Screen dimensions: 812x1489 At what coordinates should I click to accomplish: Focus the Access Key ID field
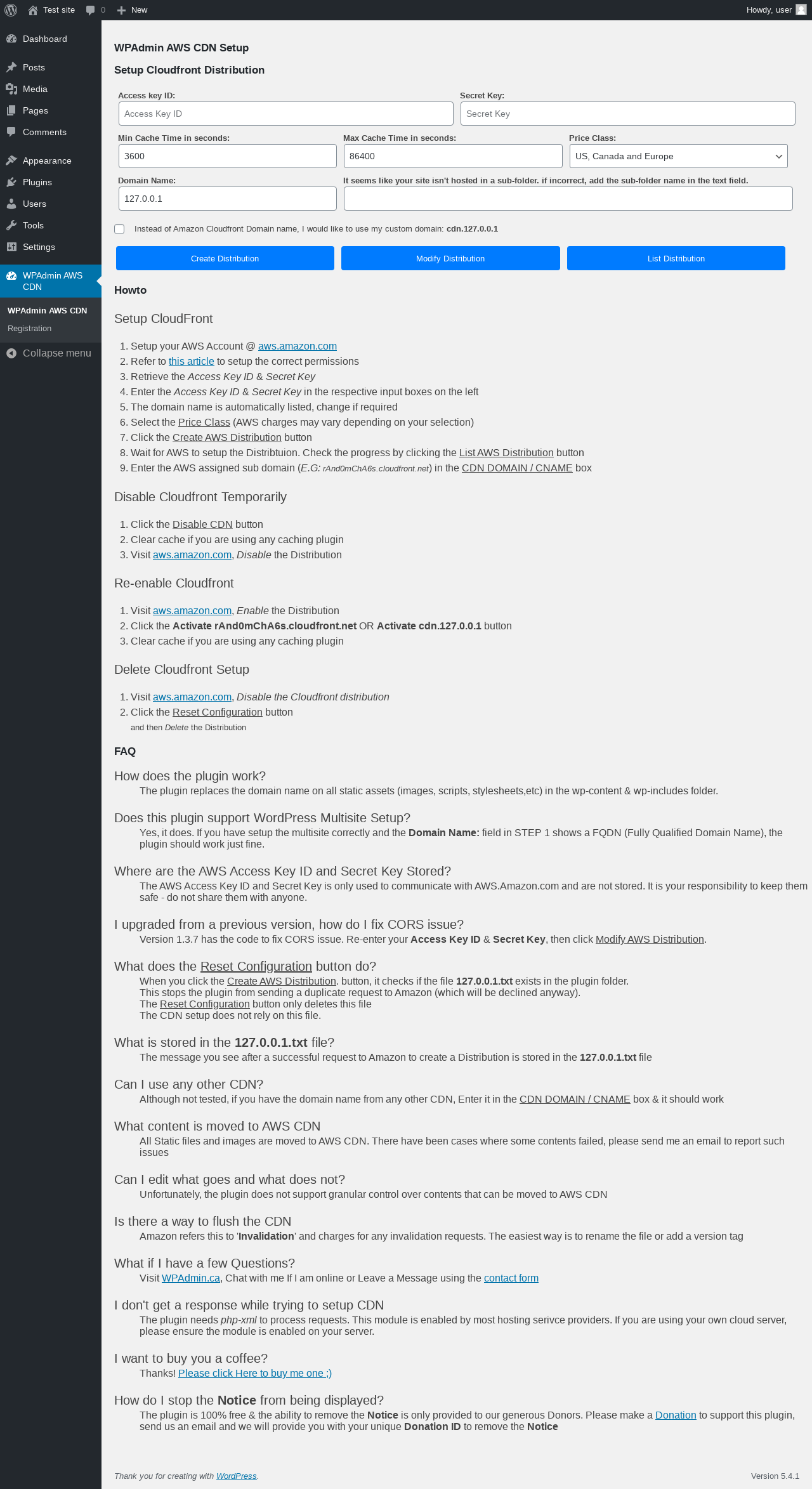click(x=286, y=114)
